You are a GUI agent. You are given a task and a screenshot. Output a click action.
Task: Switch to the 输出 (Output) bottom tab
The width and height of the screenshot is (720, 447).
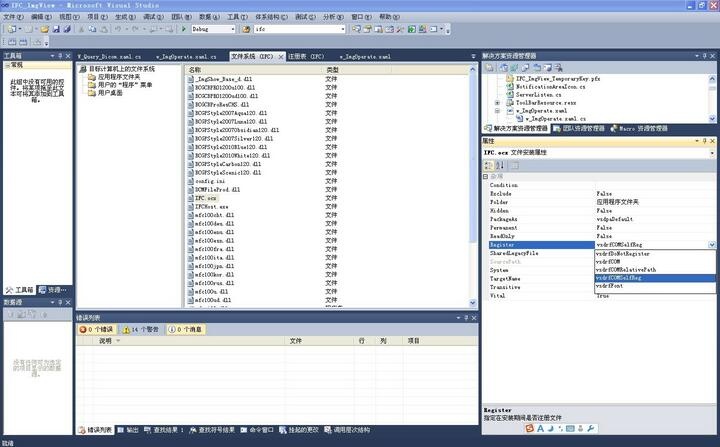pyautogui.click(x=128, y=430)
